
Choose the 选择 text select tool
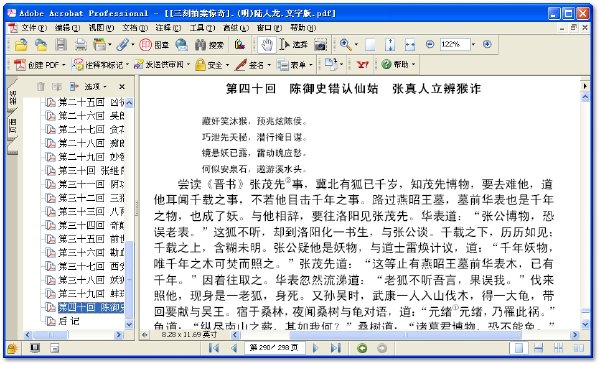(293, 45)
